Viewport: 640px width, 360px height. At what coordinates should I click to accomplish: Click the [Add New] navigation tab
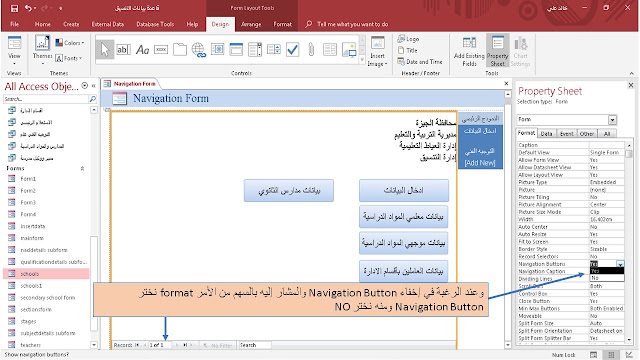coord(480,163)
